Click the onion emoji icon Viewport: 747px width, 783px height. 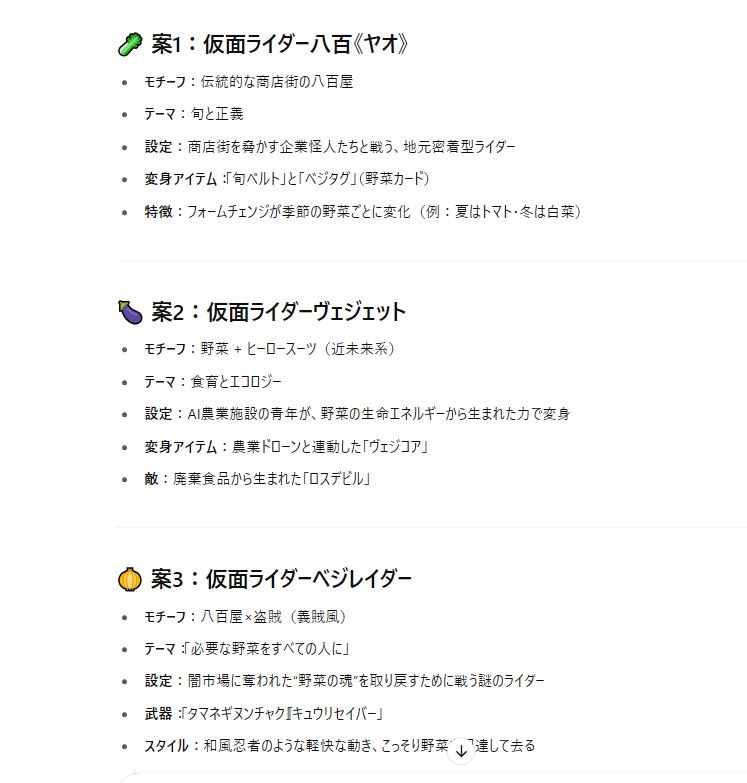click(x=130, y=580)
